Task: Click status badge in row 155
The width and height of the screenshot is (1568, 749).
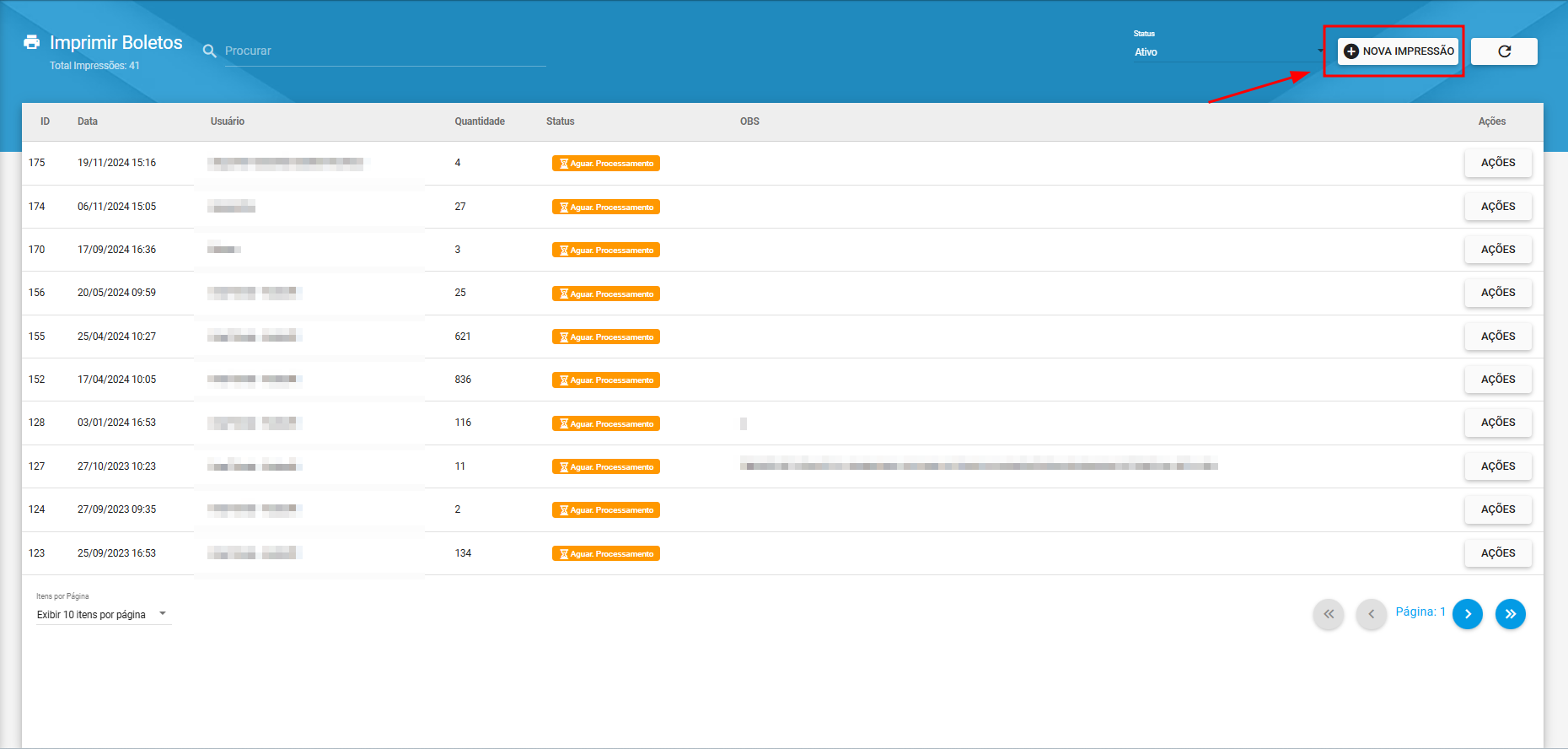Action: tap(606, 337)
